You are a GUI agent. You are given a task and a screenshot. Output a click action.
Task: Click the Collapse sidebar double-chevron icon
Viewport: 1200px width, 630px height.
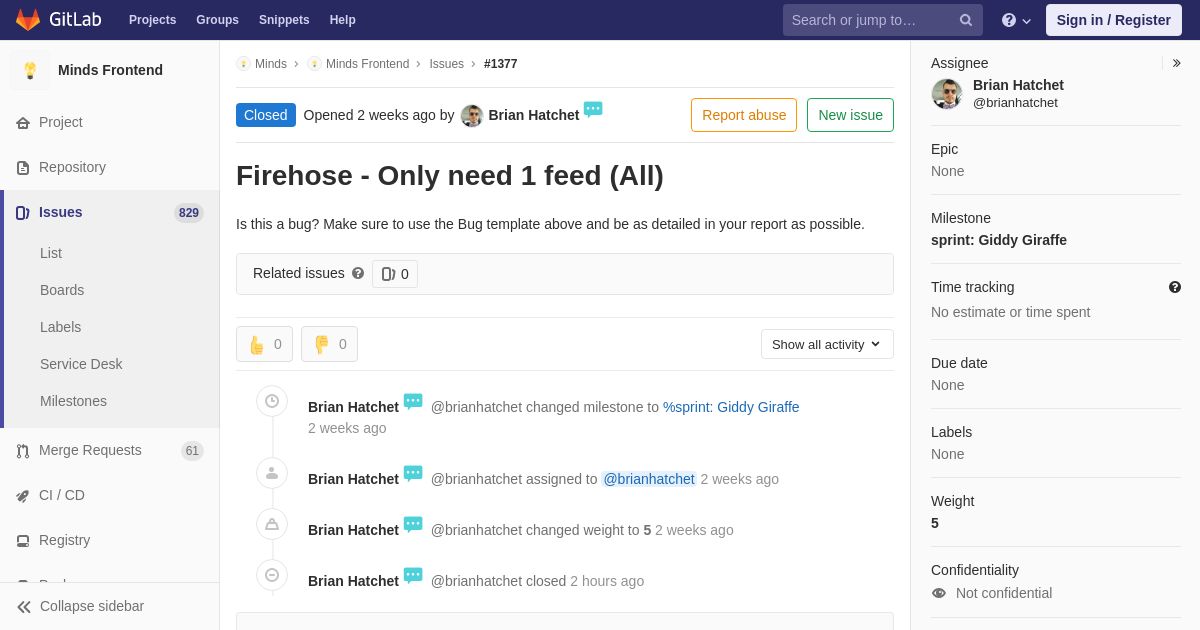tap(24, 607)
